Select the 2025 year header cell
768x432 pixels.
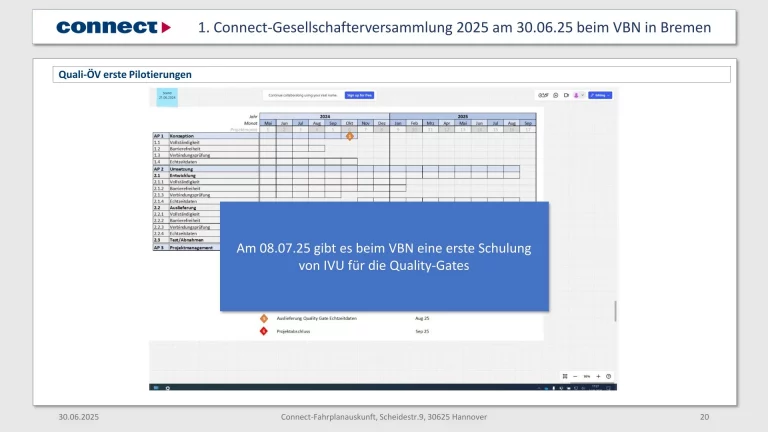click(x=463, y=117)
